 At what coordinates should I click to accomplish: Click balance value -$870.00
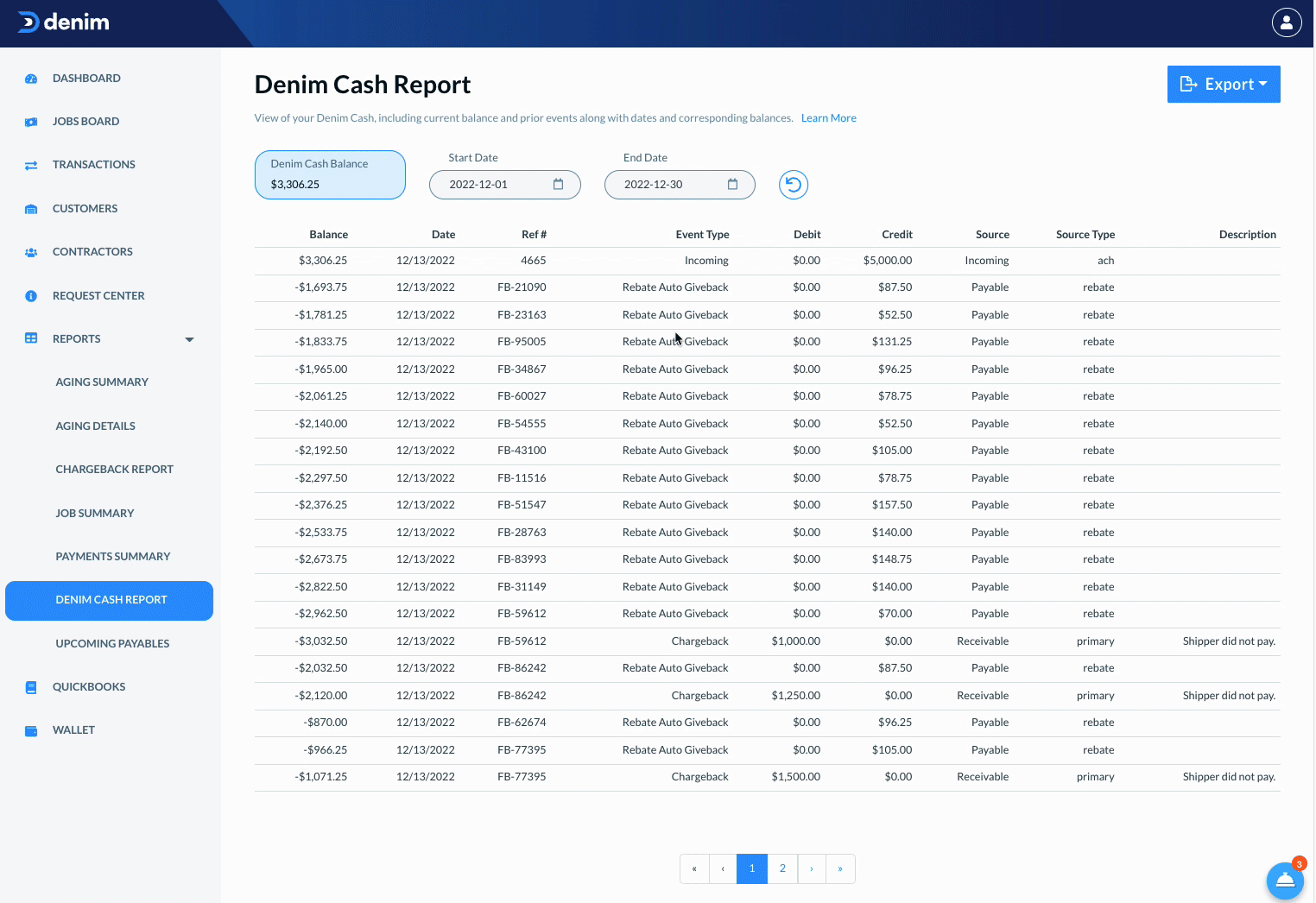pos(326,723)
